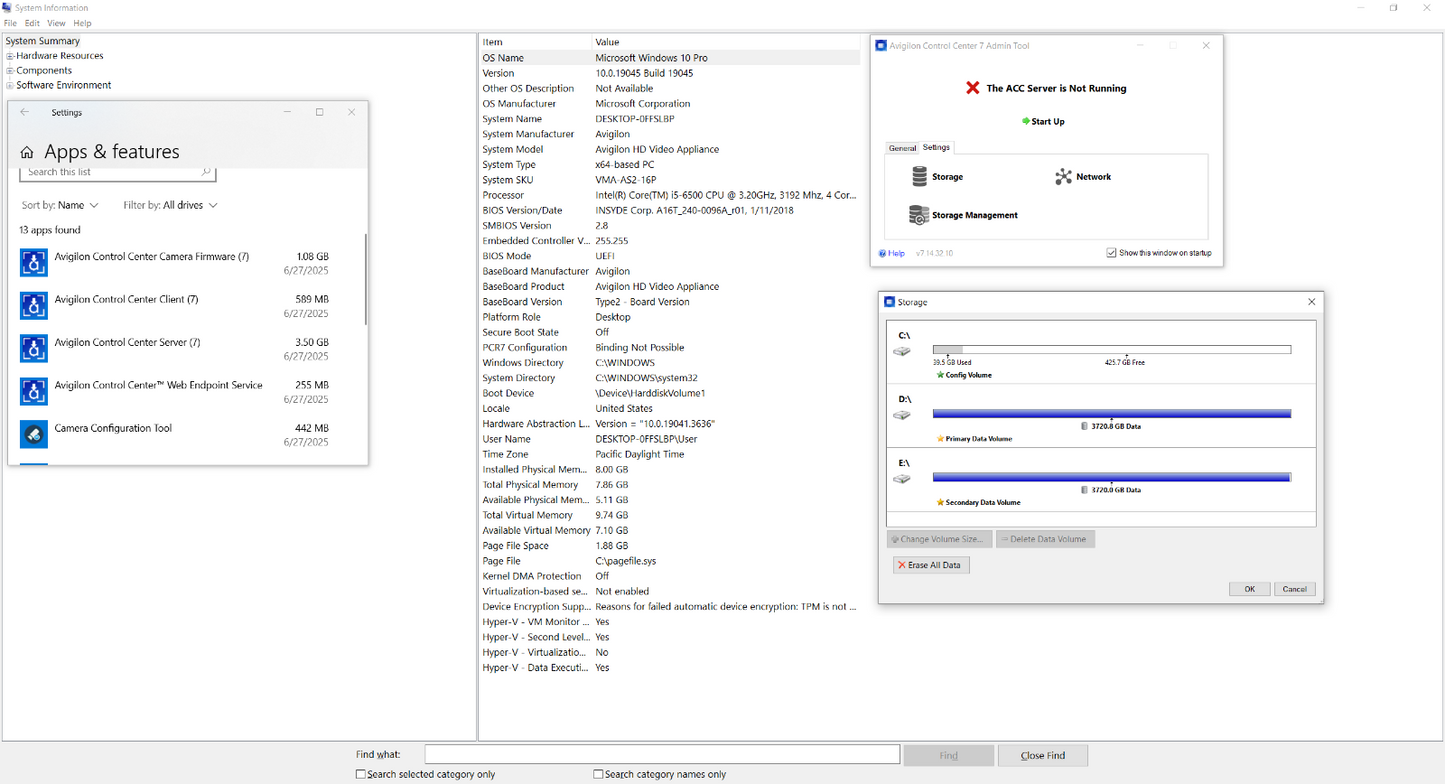
Task: Confirm Storage dialog with OK
Action: [x=1249, y=589]
